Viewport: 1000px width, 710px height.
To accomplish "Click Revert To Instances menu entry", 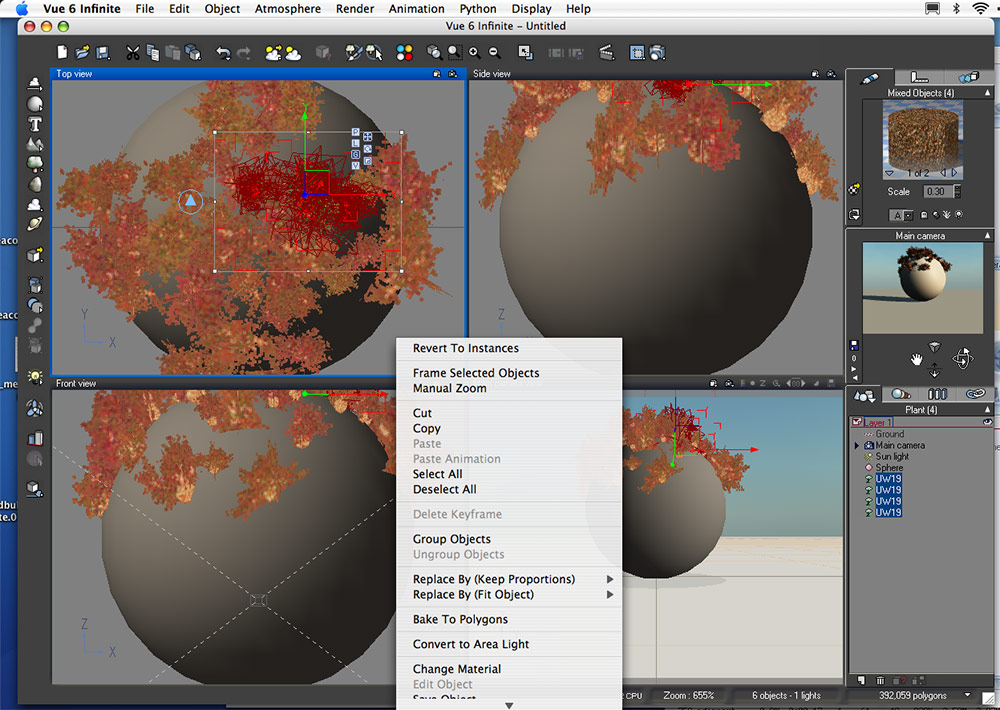I will (465, 348).
